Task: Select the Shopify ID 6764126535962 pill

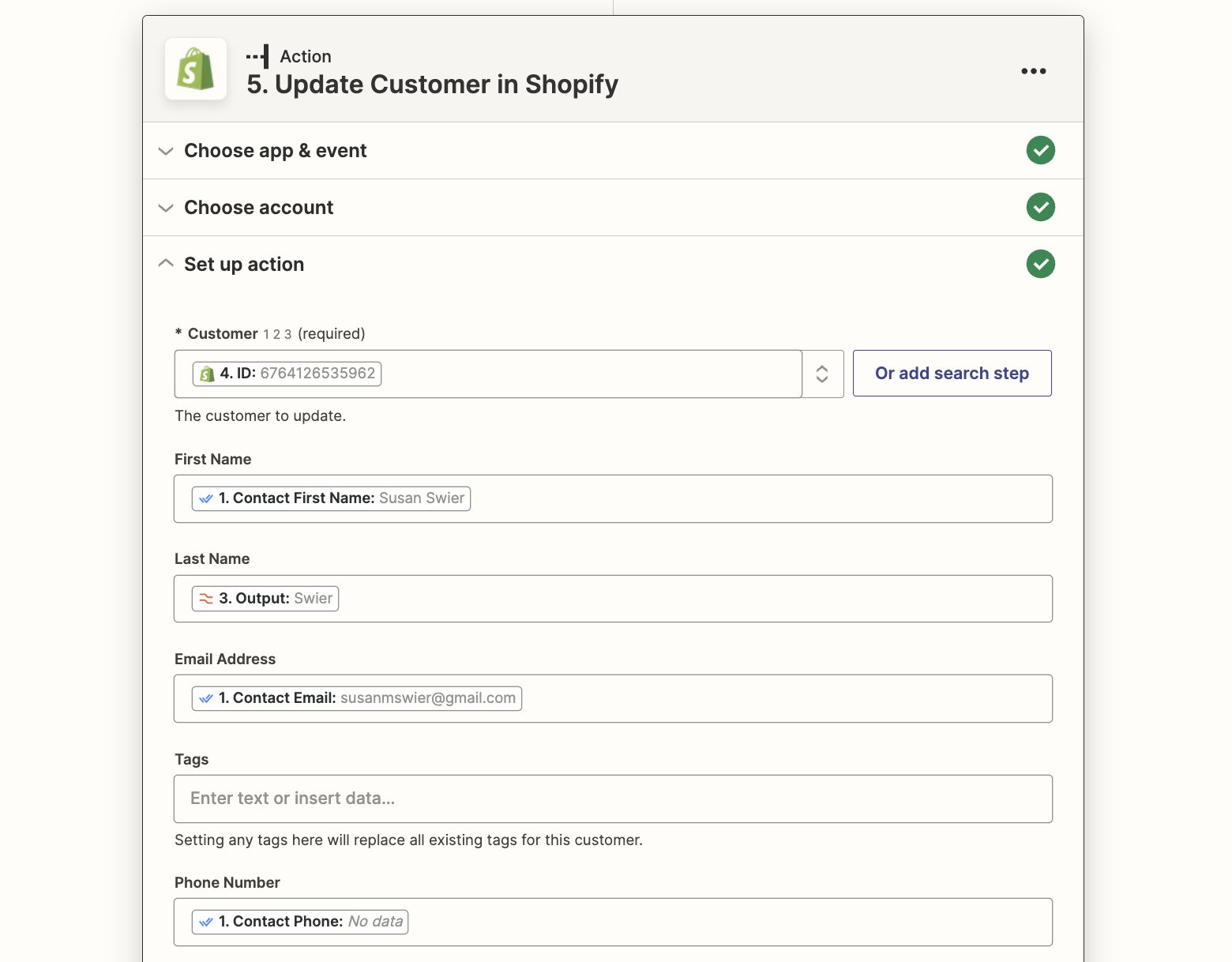Action: pos(287,374)
